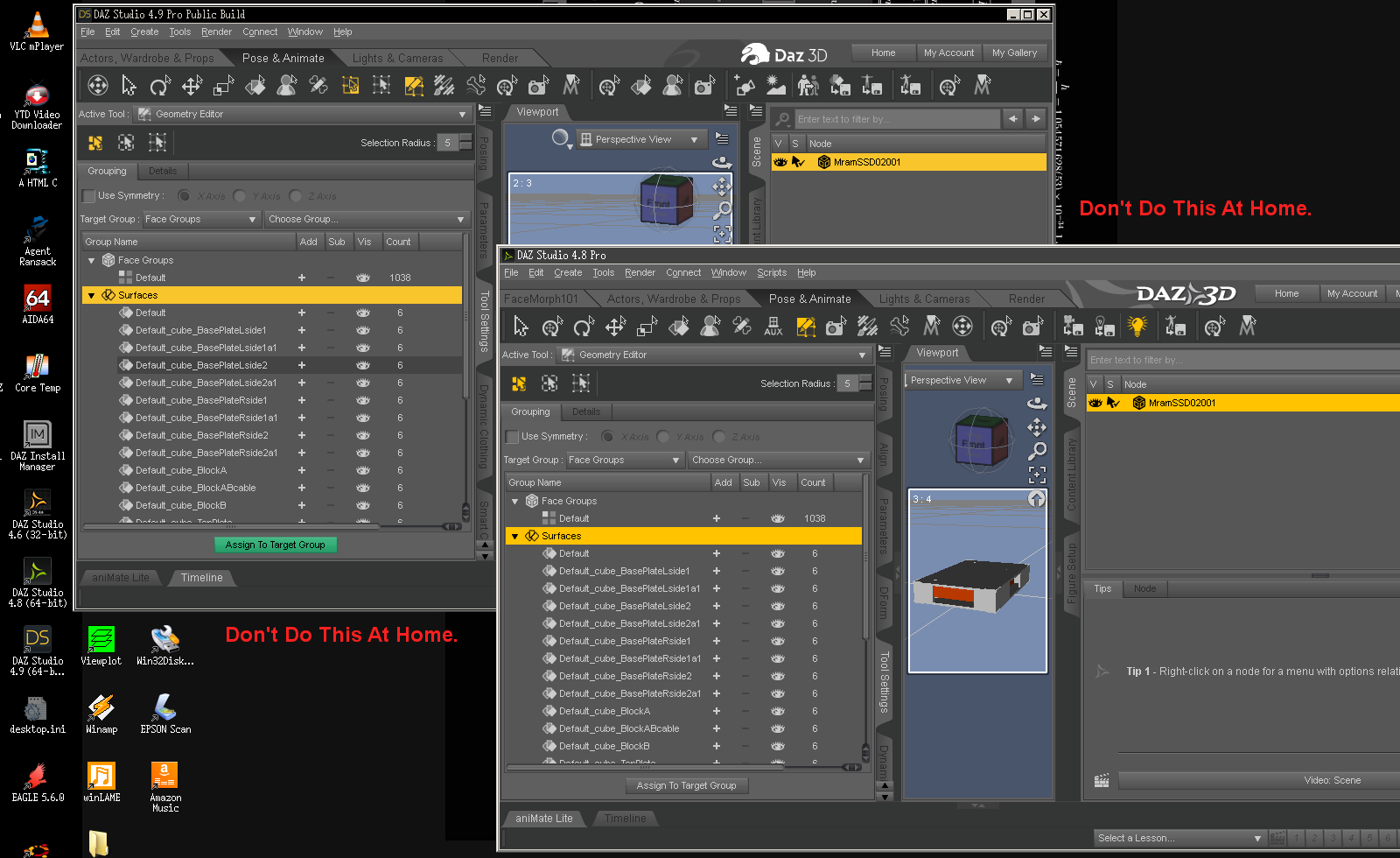Select the Active Pose tool in DAZ Studio 4.8

[x=710, y=327]
